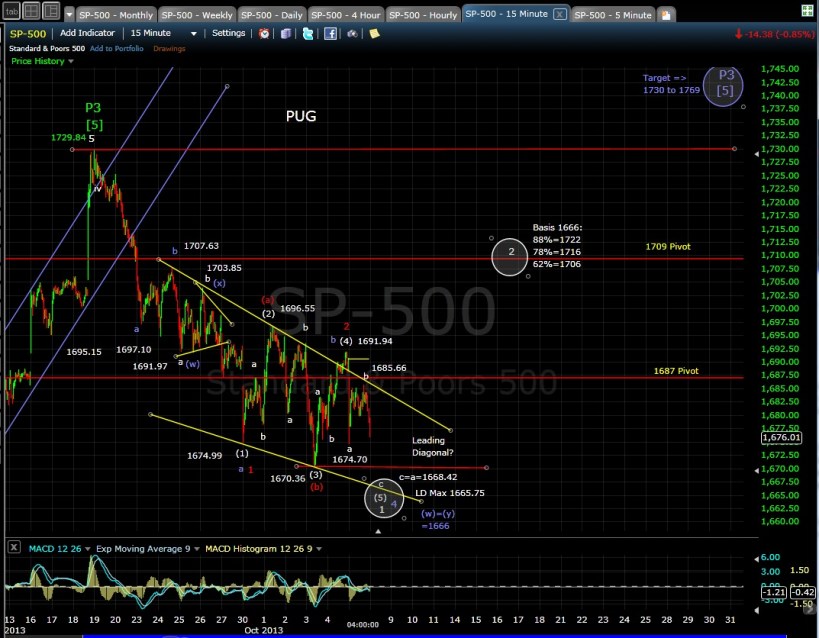
Task: Select the circled 2 wave marker
Action: [x=510, y=257]
